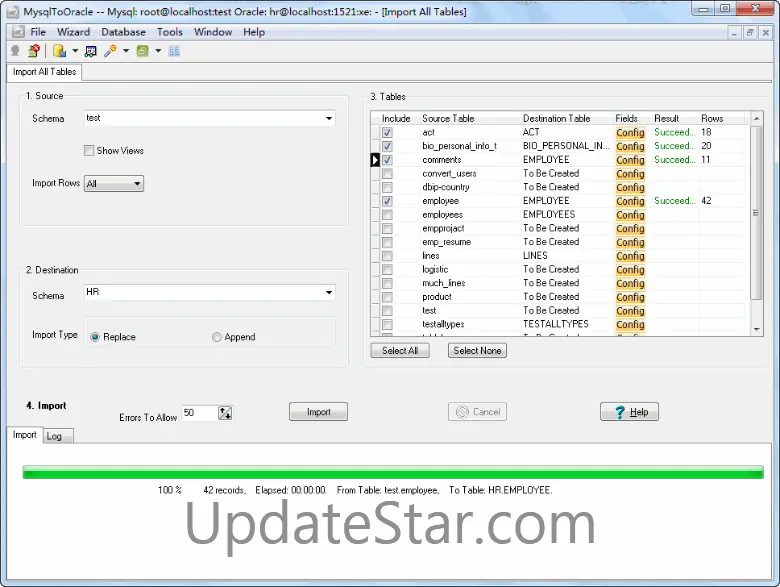Viewport: 780px width, 587px height.
Task: Click the Select All button
Action: [x=400, y=350]
